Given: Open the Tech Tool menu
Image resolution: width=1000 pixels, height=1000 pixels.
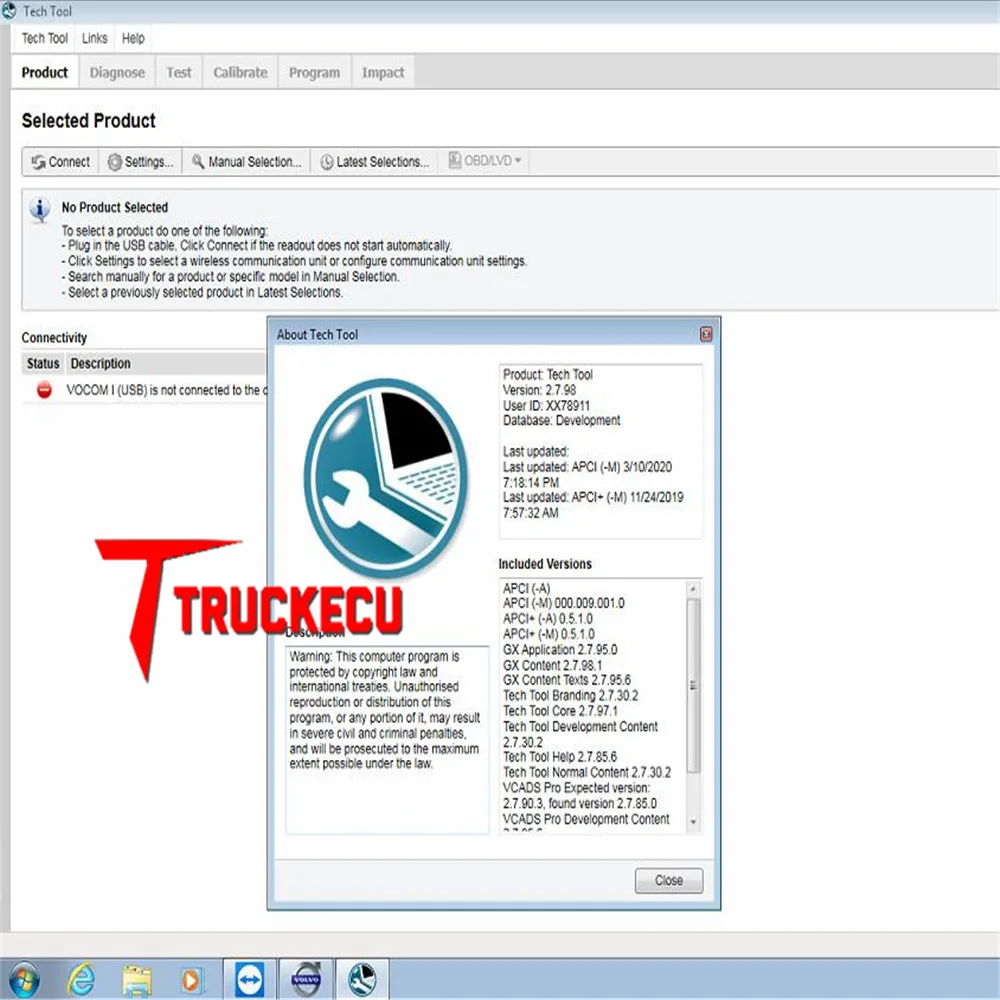Looking at the screenshot, I should 45,38.
